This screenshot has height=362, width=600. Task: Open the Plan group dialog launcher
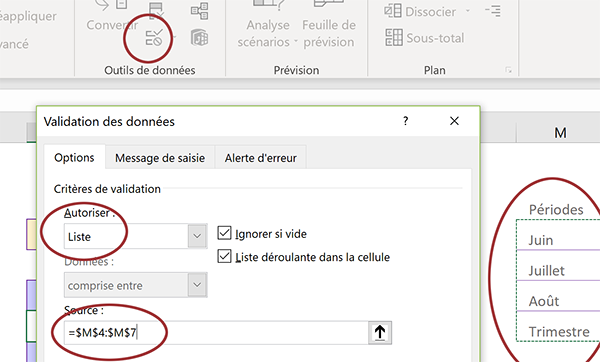coord(508,70)
